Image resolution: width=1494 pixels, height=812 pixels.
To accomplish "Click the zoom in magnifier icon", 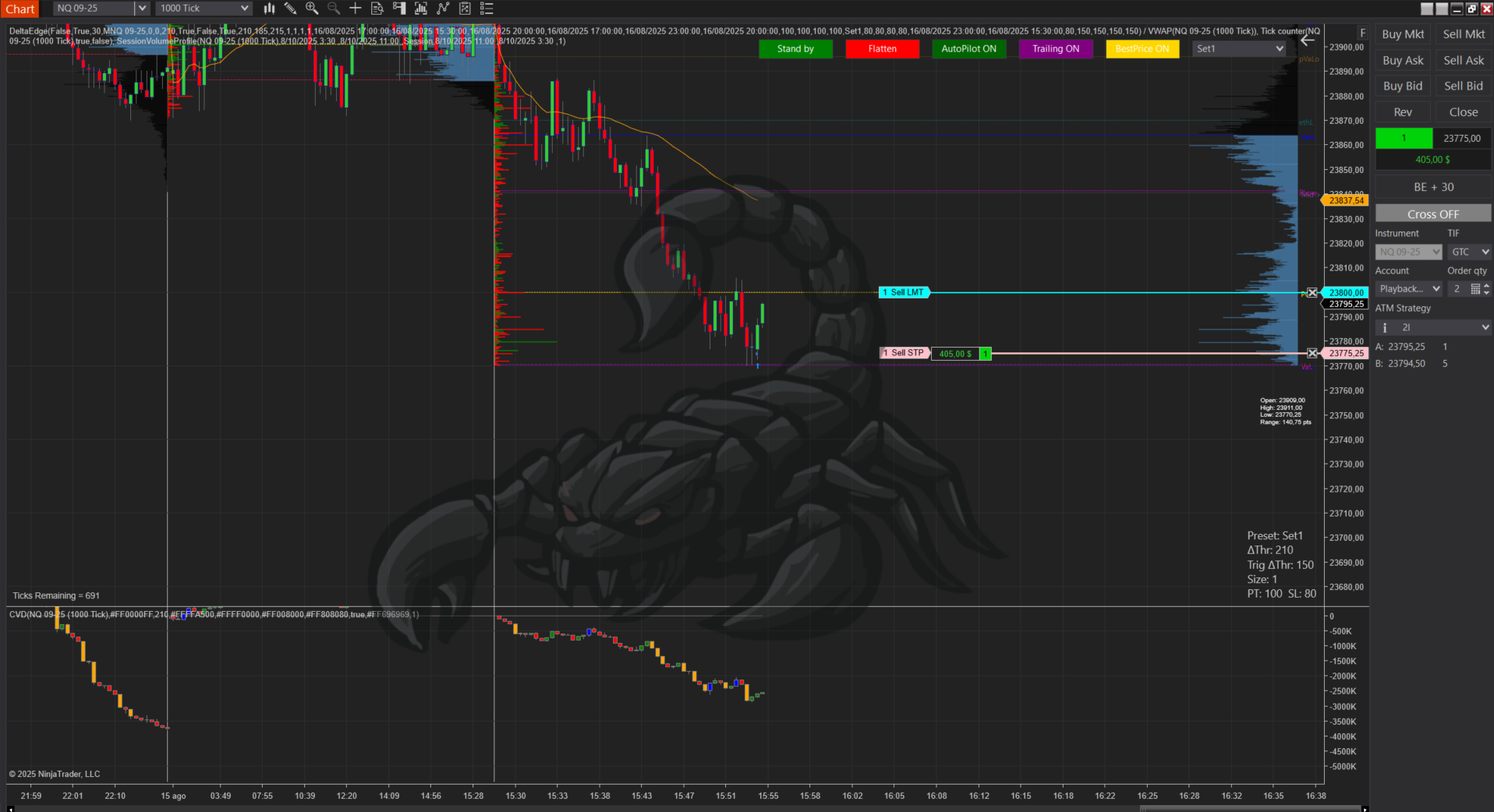I will pos(312,9).
